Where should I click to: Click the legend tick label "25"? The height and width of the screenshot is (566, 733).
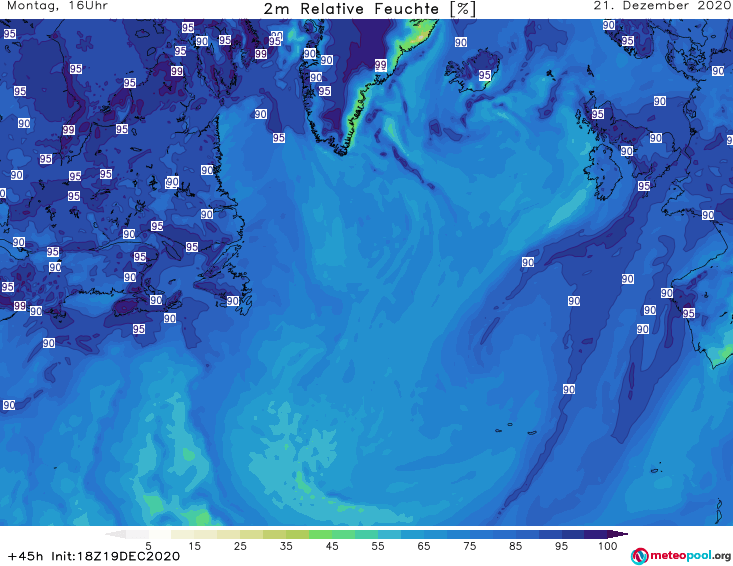pyautogui.click(x=240, y=545)
